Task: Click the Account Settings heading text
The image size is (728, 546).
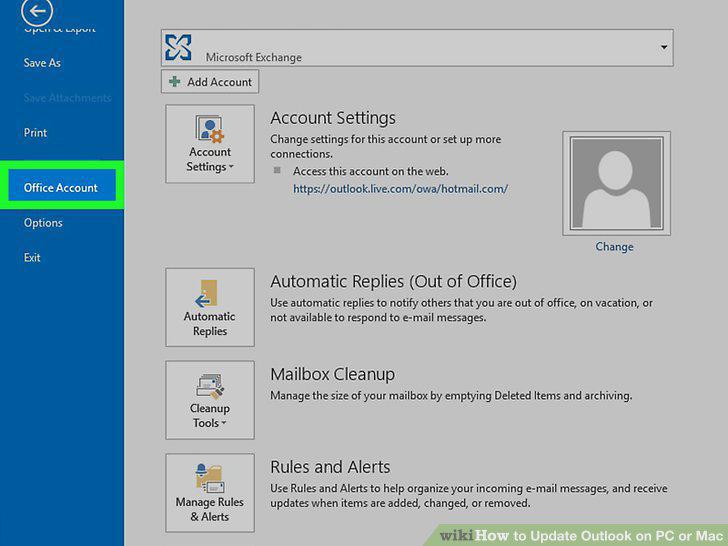Action: click(x=333, y=118)
